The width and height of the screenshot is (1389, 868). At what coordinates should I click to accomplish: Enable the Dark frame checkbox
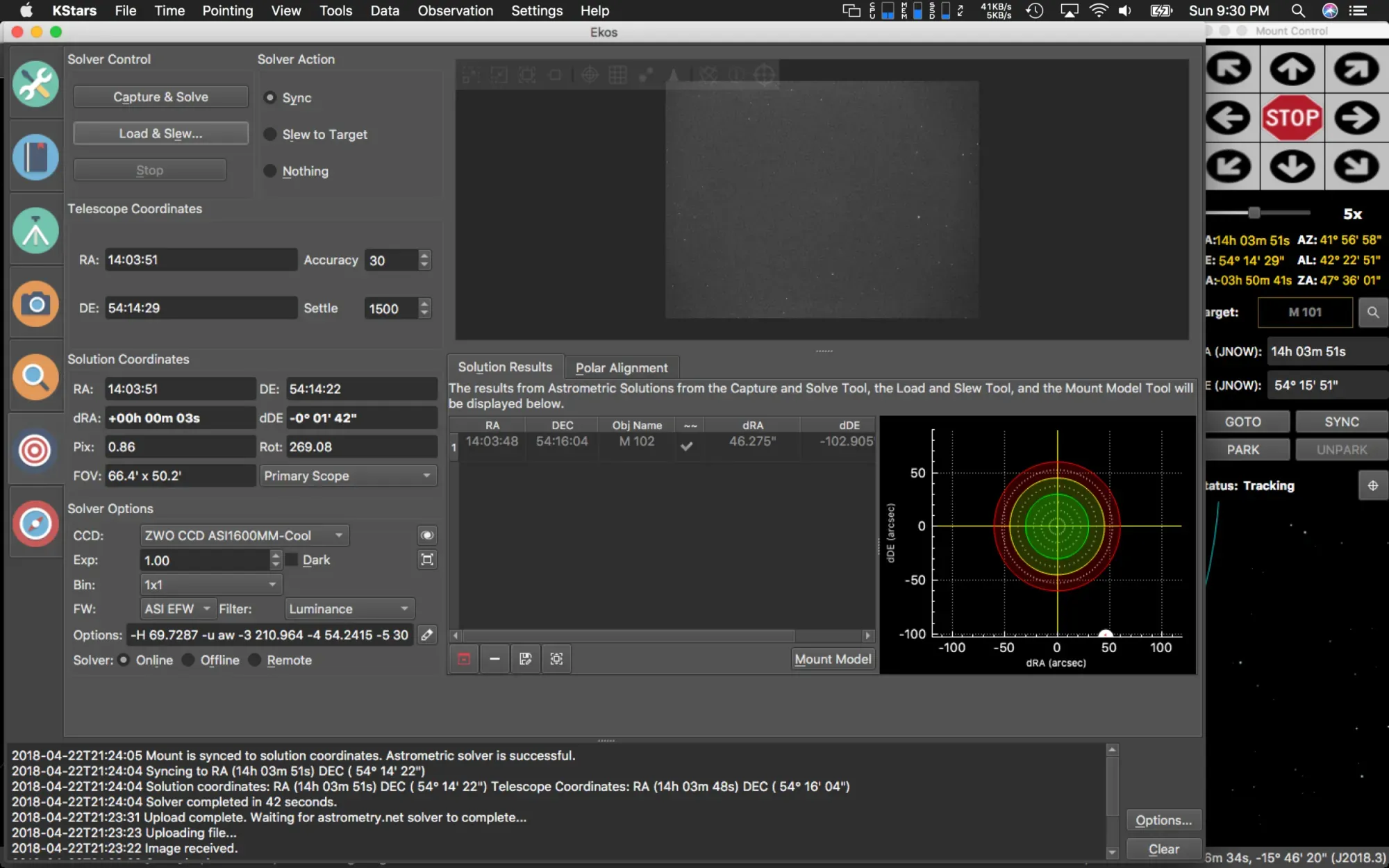(x=292, y=560)
